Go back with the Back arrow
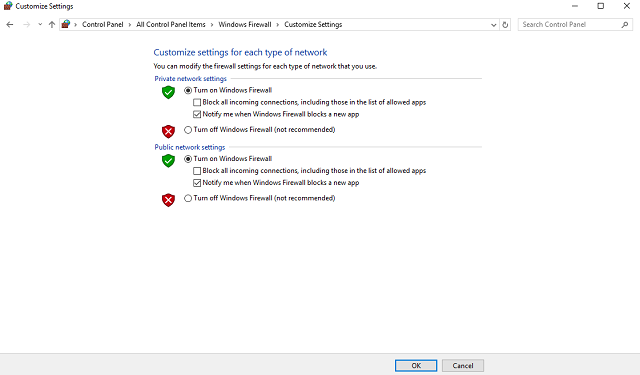Image resolution: width=640 pixels, height=375 pixels. click(10, 24)
